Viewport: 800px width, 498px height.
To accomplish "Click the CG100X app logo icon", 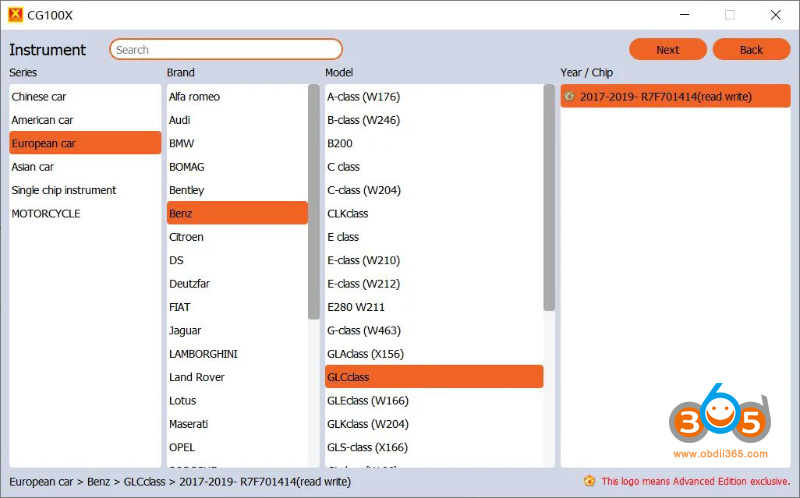I will pos(15,15).
